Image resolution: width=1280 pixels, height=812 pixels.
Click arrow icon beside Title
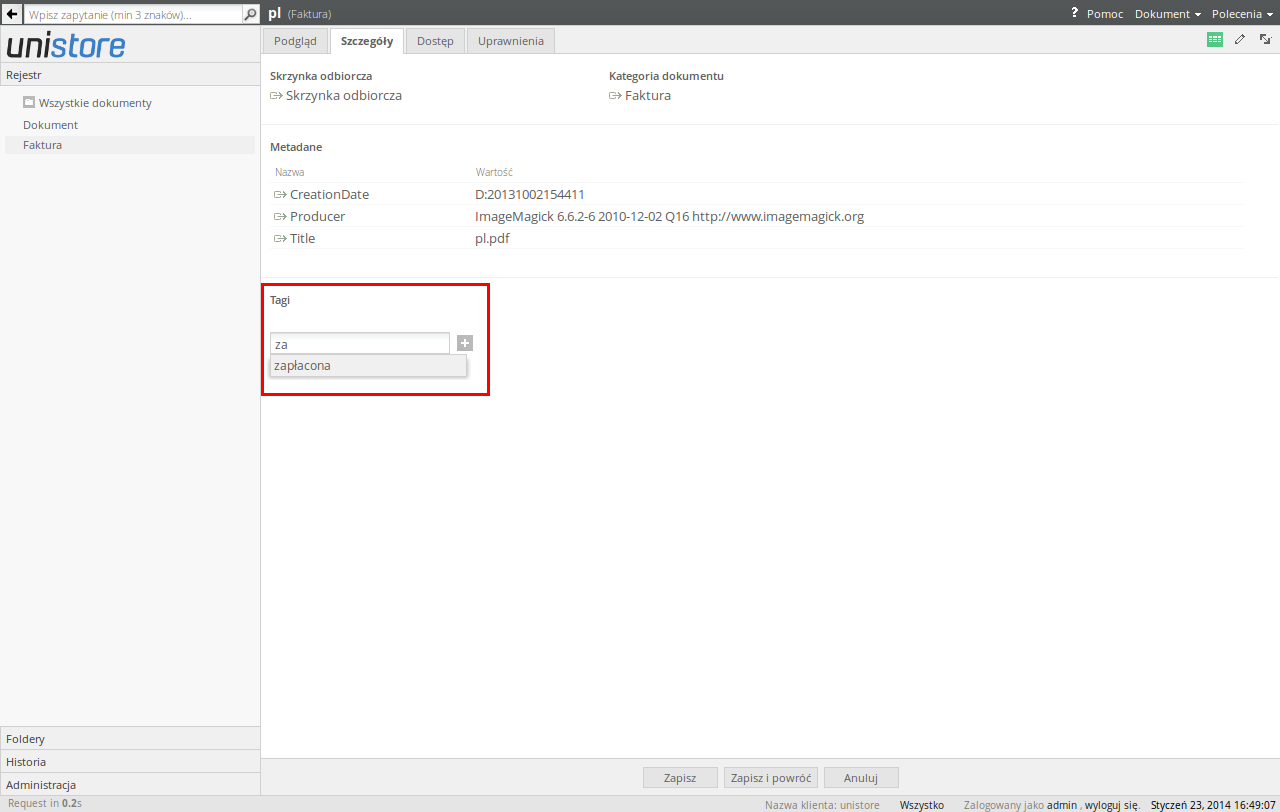pyautogui.click(x=280, y=238)
